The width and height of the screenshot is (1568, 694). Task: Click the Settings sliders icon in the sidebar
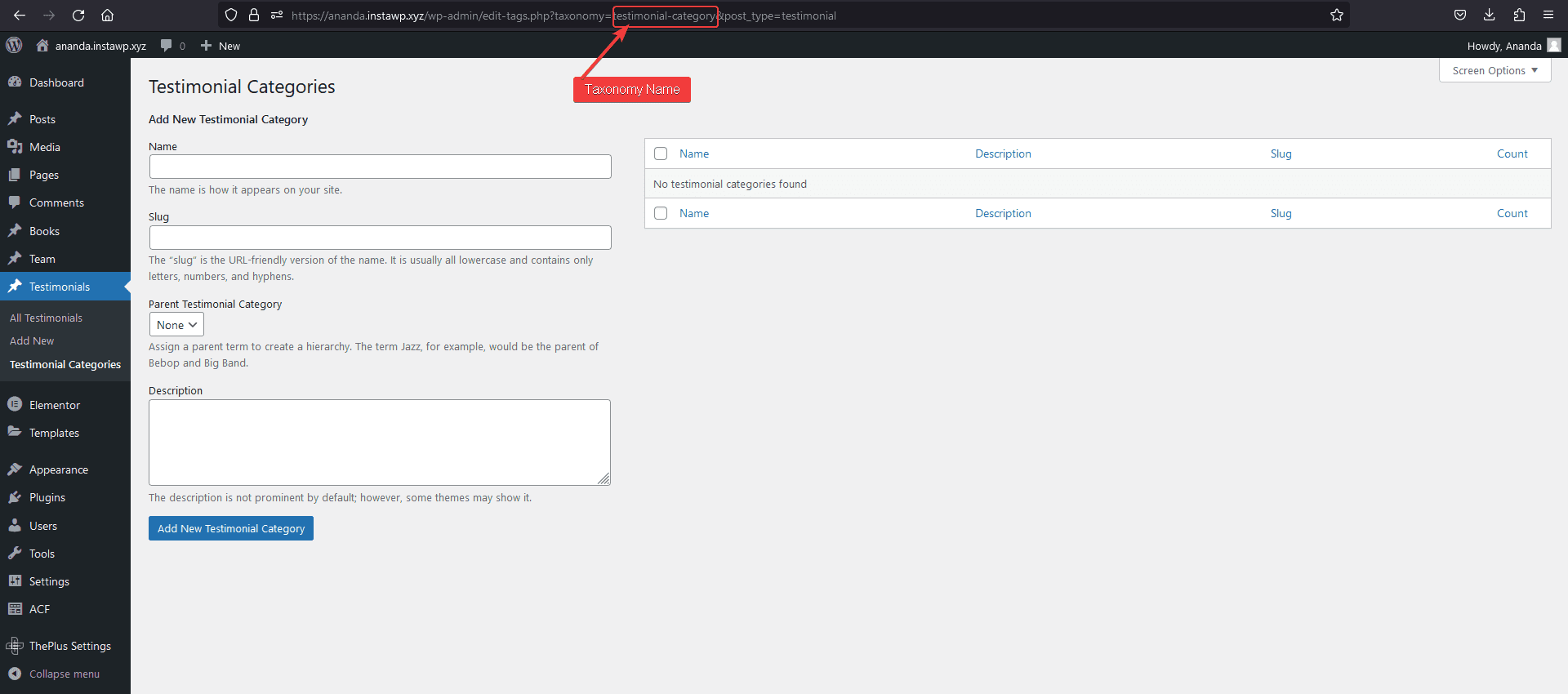click(15, 581)
